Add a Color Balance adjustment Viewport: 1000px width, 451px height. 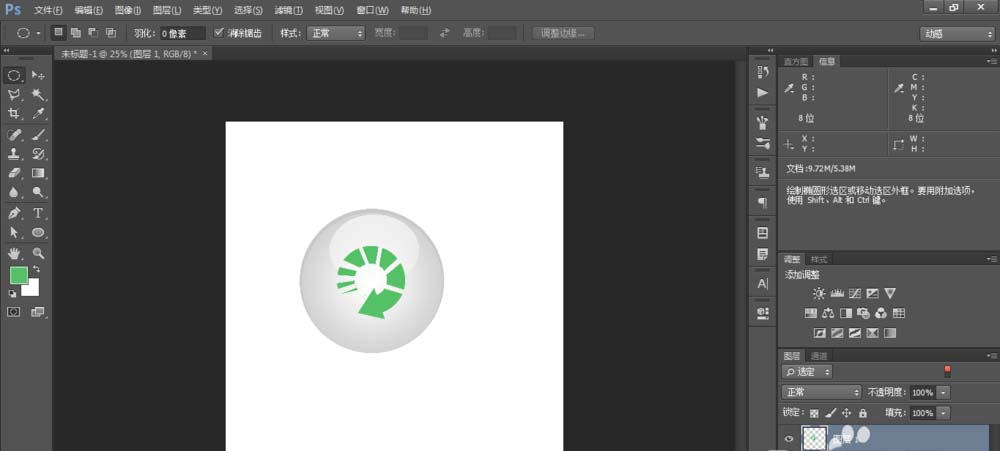click(x=829, y=314)
